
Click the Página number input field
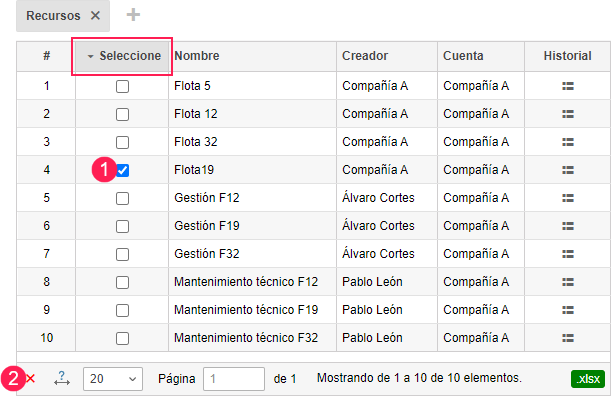[234, 379]
